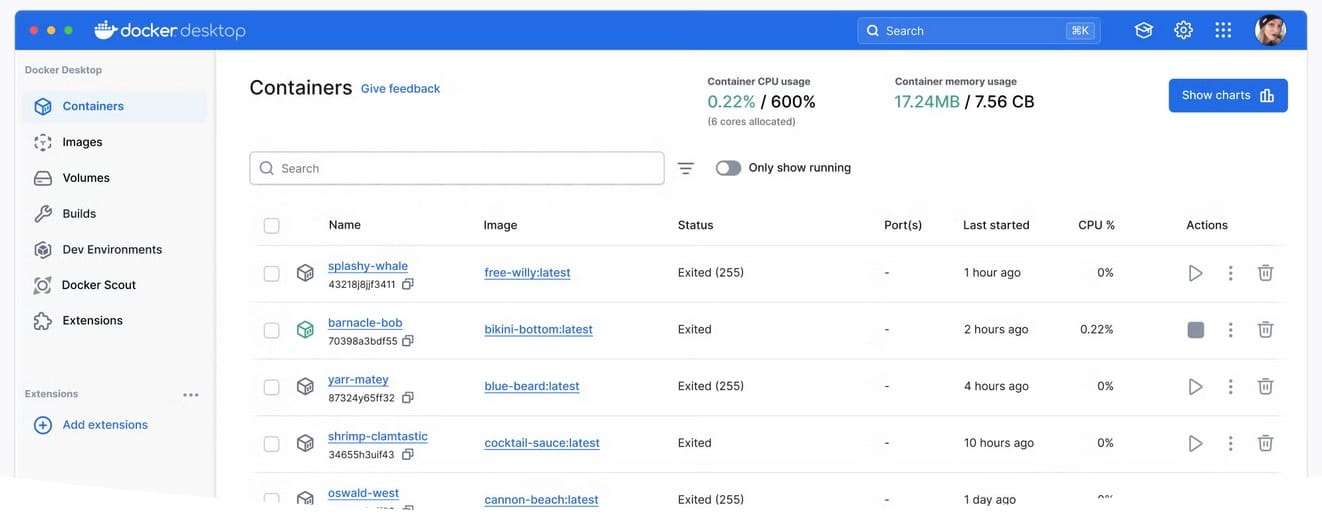1322x518 pixels.
Task: Open more actions menu for shrimp-clamtastic
Action: point(1231,443)
